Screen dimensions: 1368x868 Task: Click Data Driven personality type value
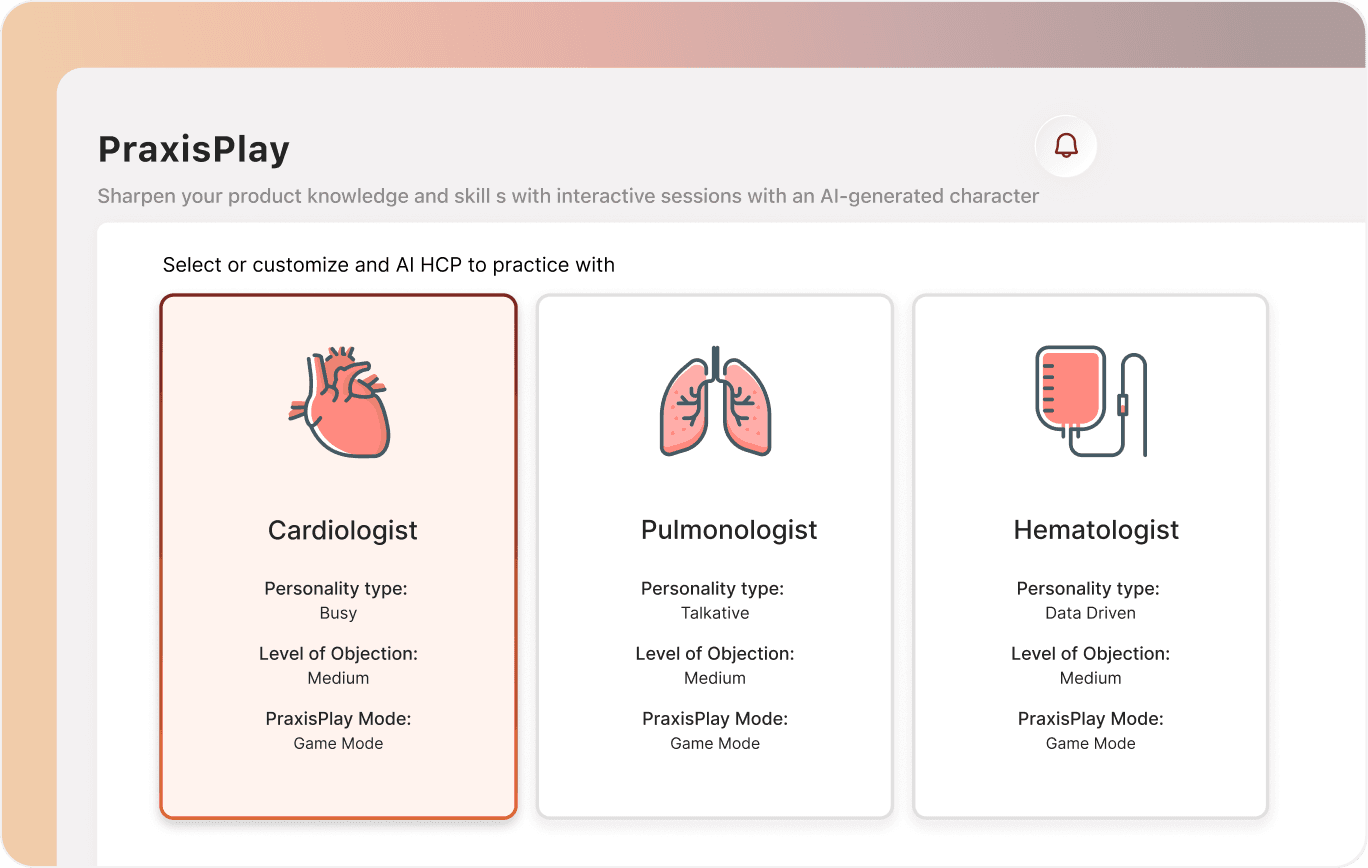click(1091, 613)
